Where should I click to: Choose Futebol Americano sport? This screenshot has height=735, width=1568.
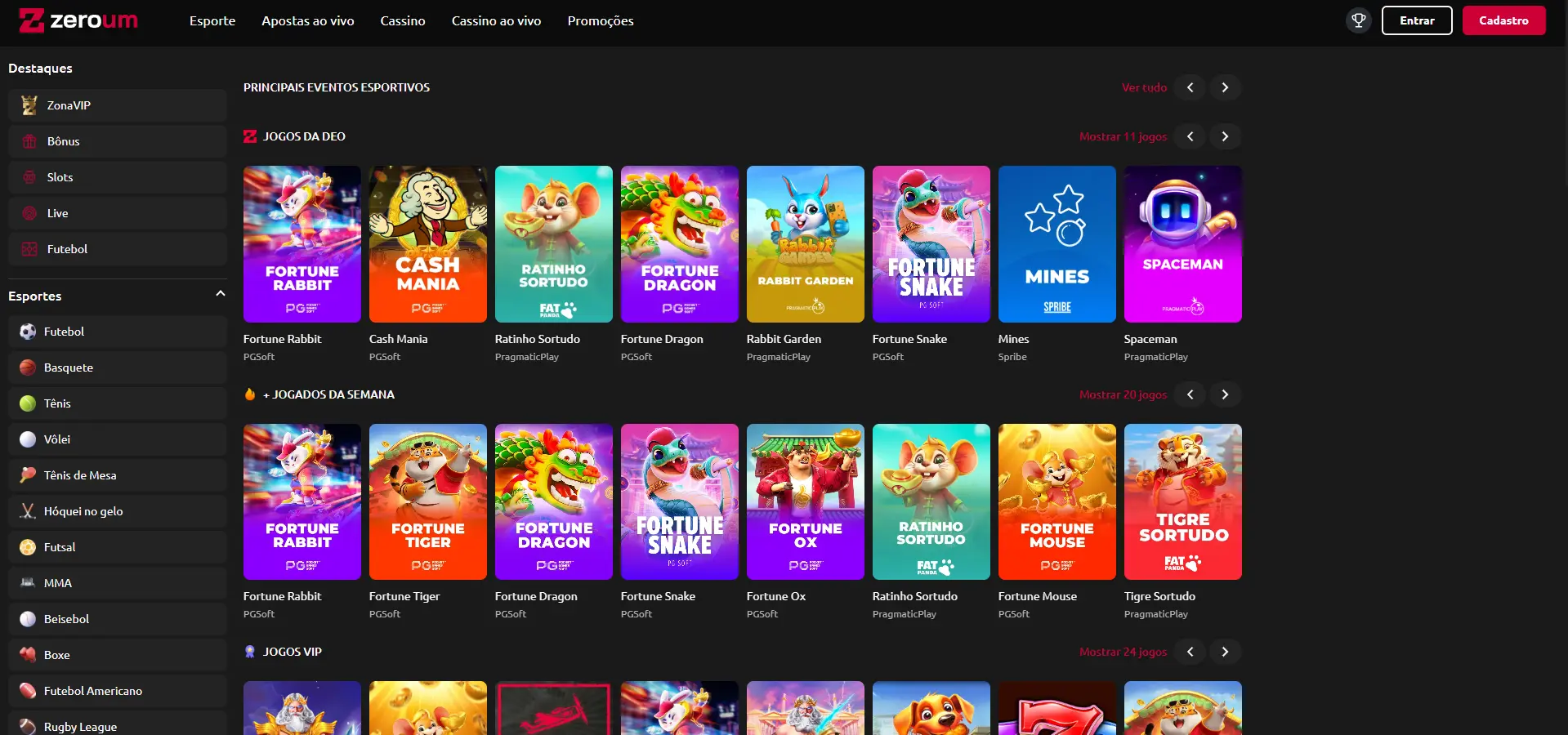point(118,691)
